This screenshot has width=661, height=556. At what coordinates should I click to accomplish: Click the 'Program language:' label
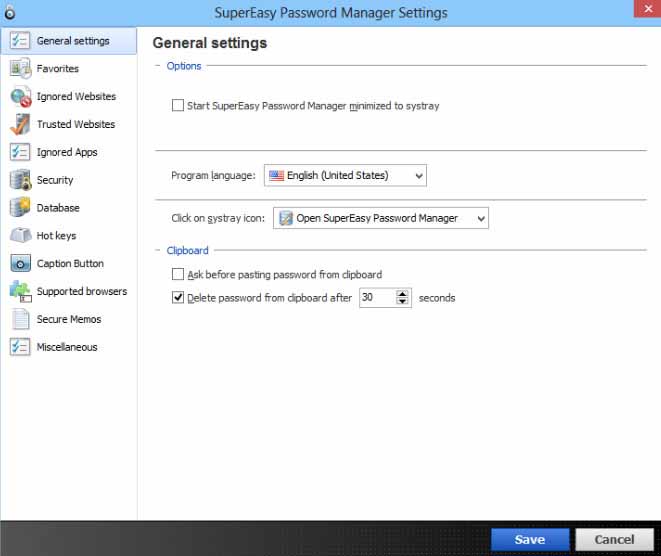(213, 175)
